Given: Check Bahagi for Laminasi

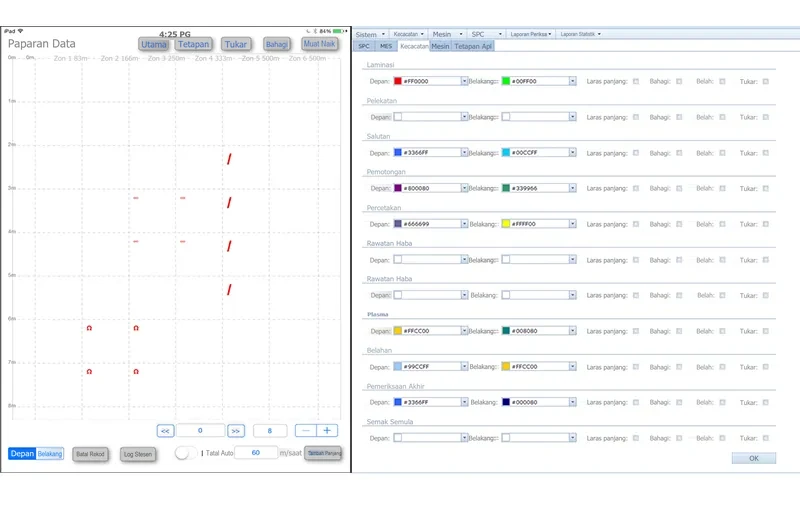Looking at the screenshot, I should [679, 81].
